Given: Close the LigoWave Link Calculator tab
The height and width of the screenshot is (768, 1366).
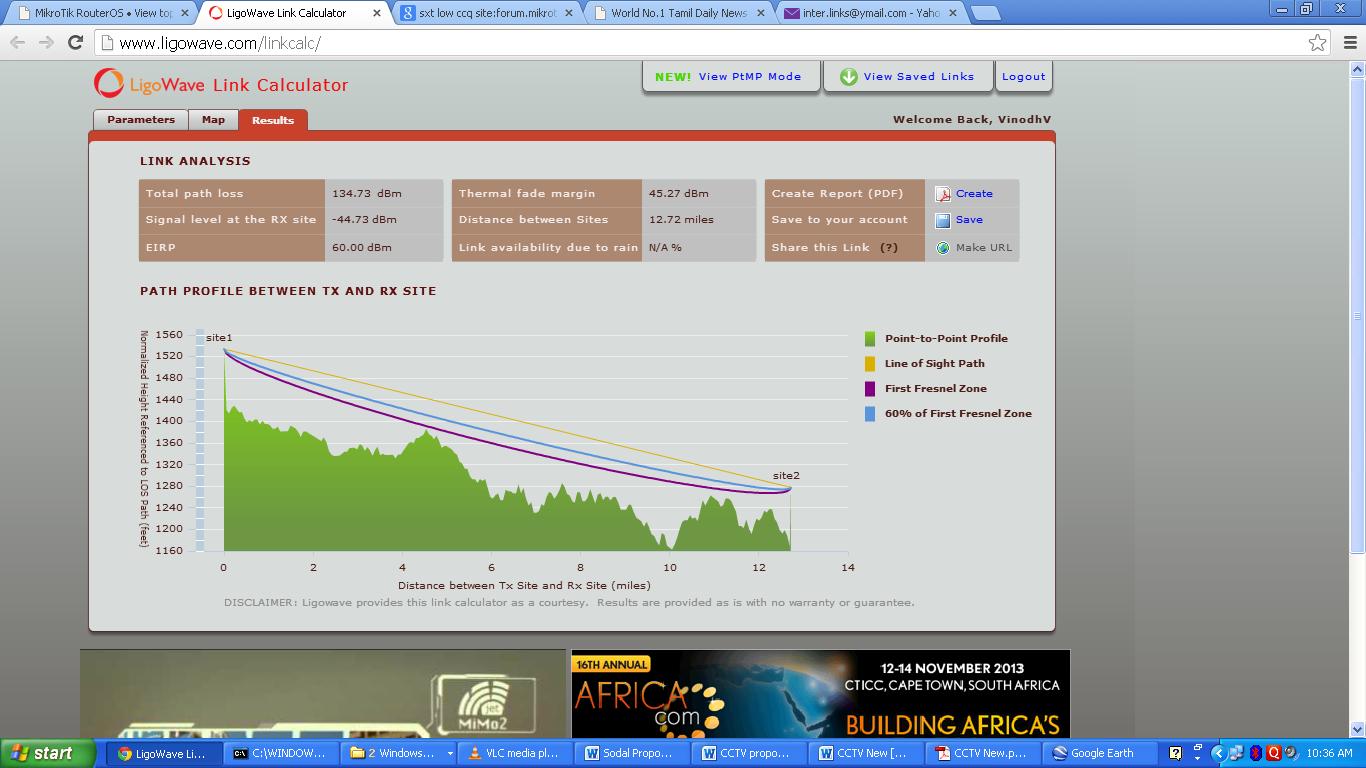Looking at the screenshot, I should click(376, 13).
